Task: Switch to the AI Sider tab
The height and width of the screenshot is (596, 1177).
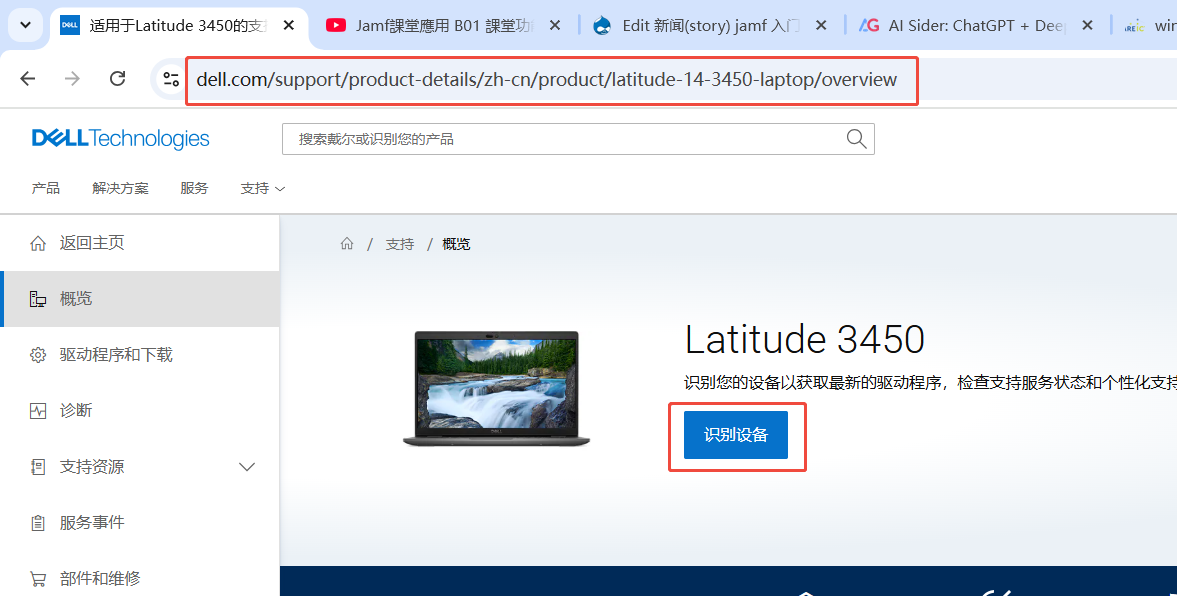Action: pos(976,26)
